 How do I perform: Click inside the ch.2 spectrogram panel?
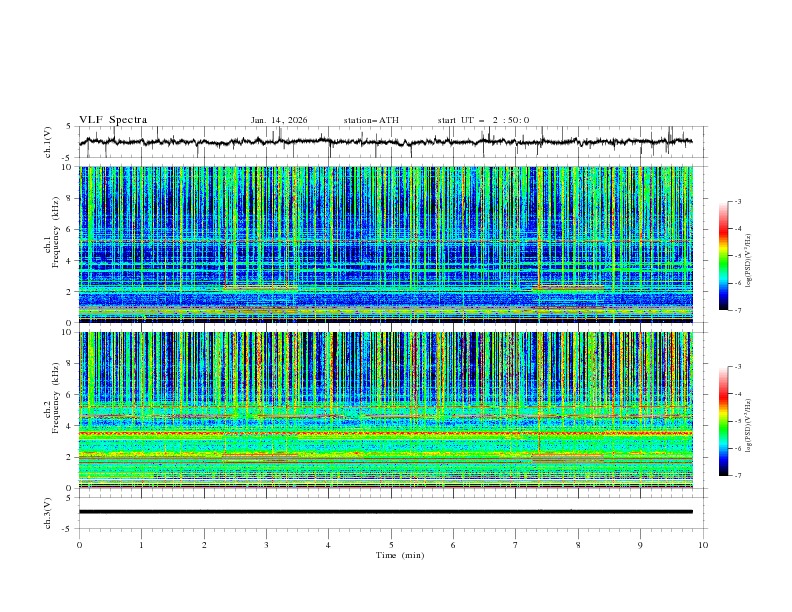(x=390, y=410)
